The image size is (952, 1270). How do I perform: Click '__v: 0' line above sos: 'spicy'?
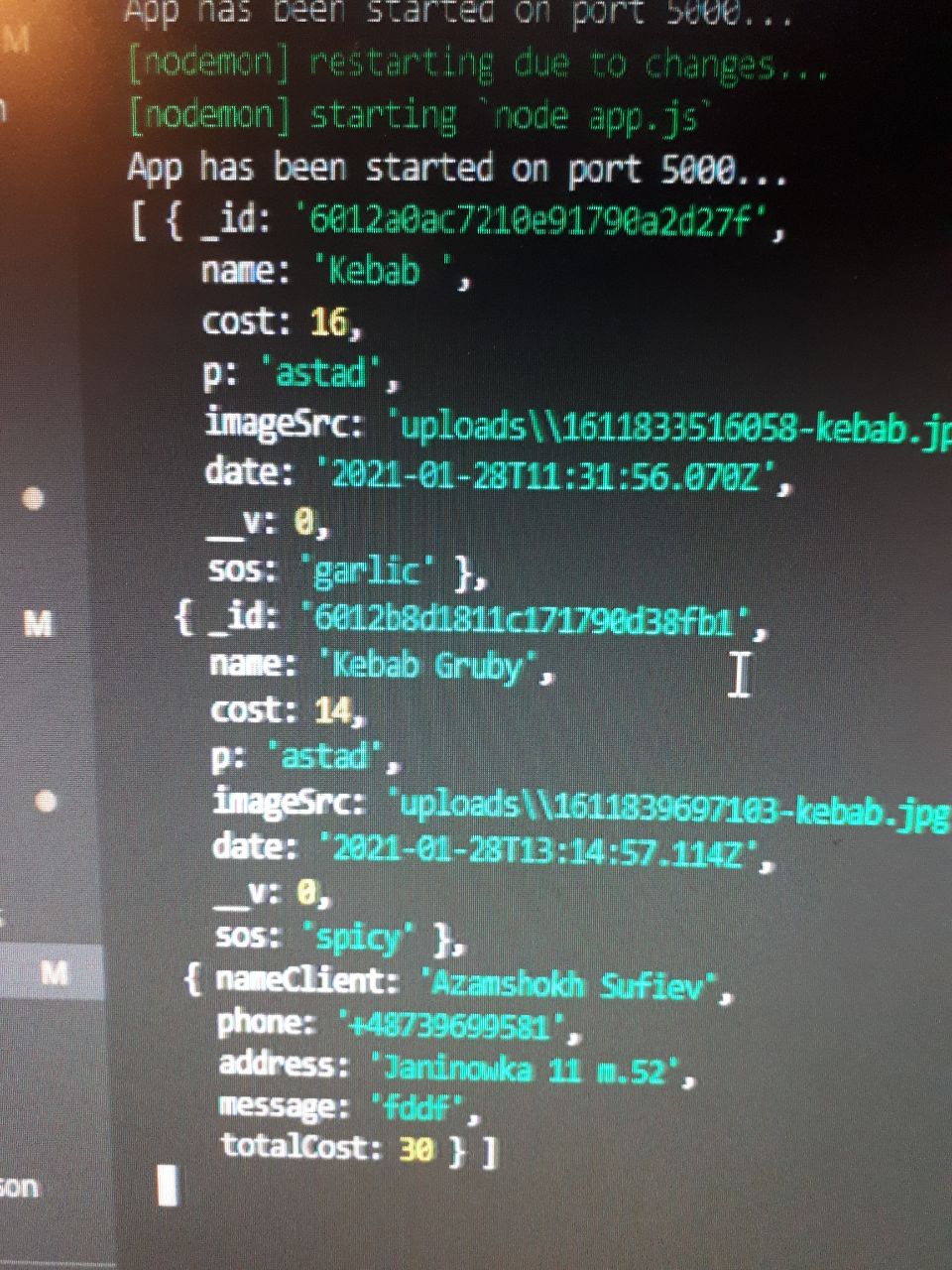tap(273, 894)
